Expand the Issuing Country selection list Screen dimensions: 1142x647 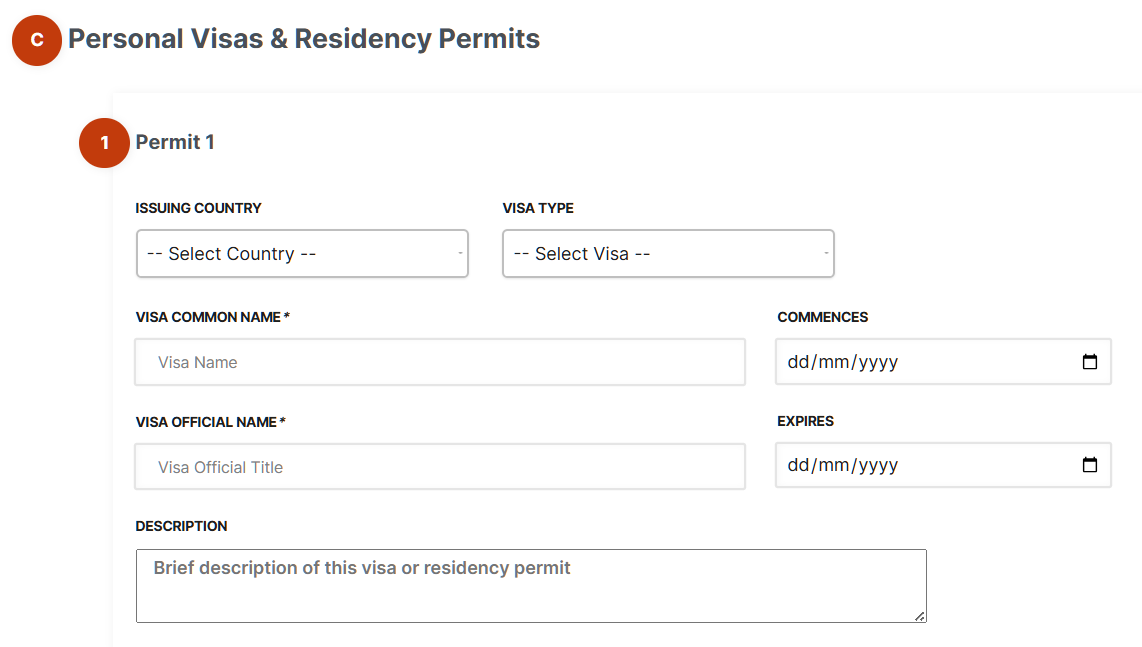click(302, 253)
